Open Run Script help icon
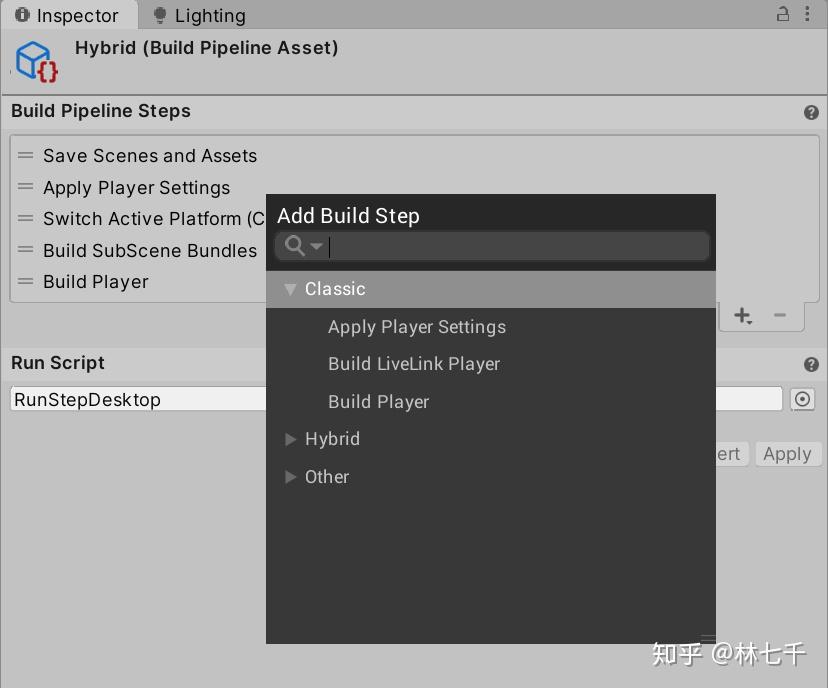This screenshot has width=828, height=688. tap(811, 365)
